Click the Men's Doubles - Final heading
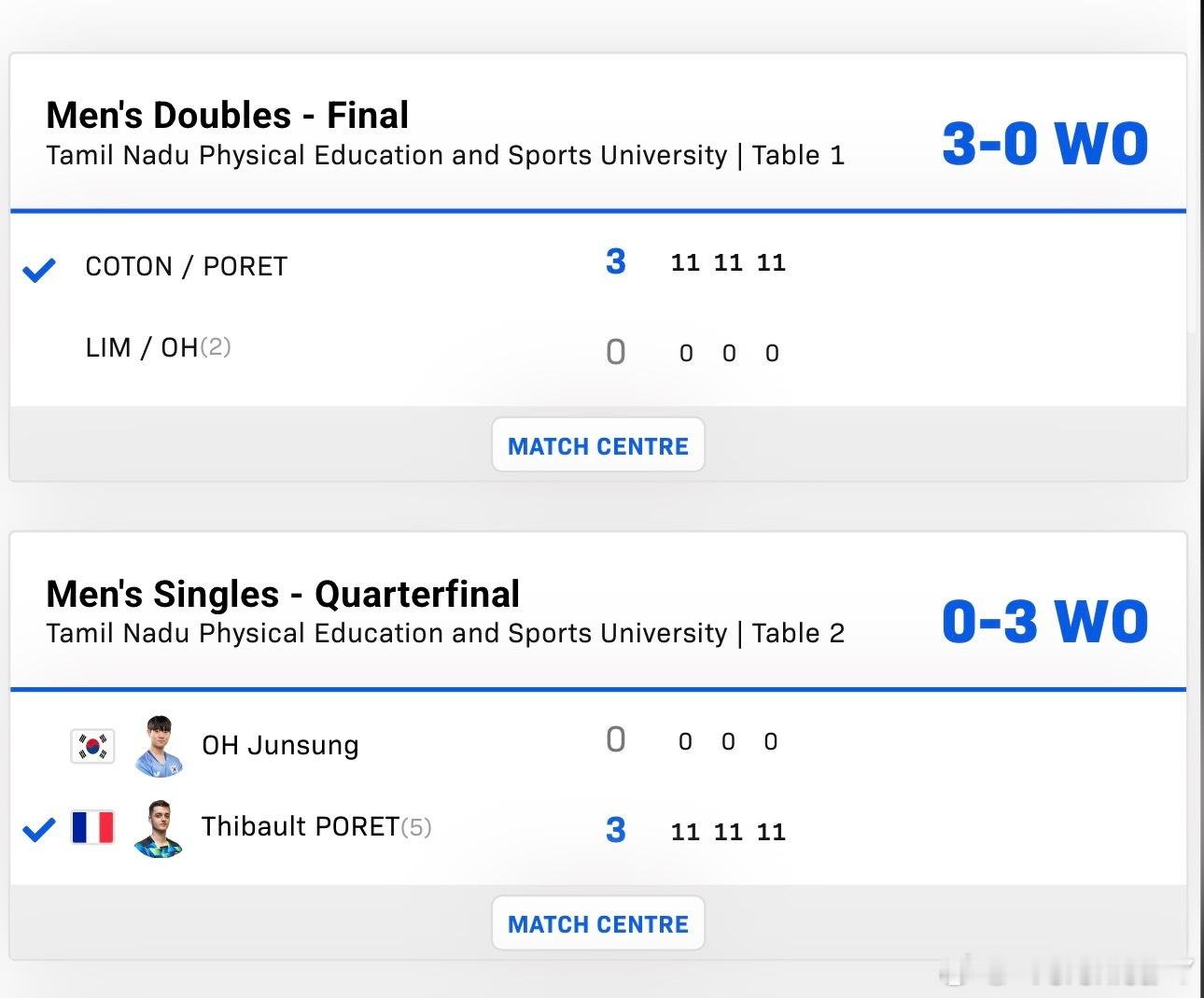Screen dimensions: 1204x998 [x=227, y=115]
